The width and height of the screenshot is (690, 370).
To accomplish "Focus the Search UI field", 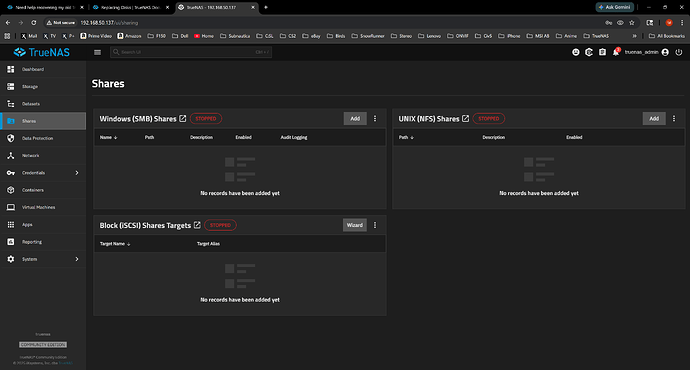I will coord(191,52).
